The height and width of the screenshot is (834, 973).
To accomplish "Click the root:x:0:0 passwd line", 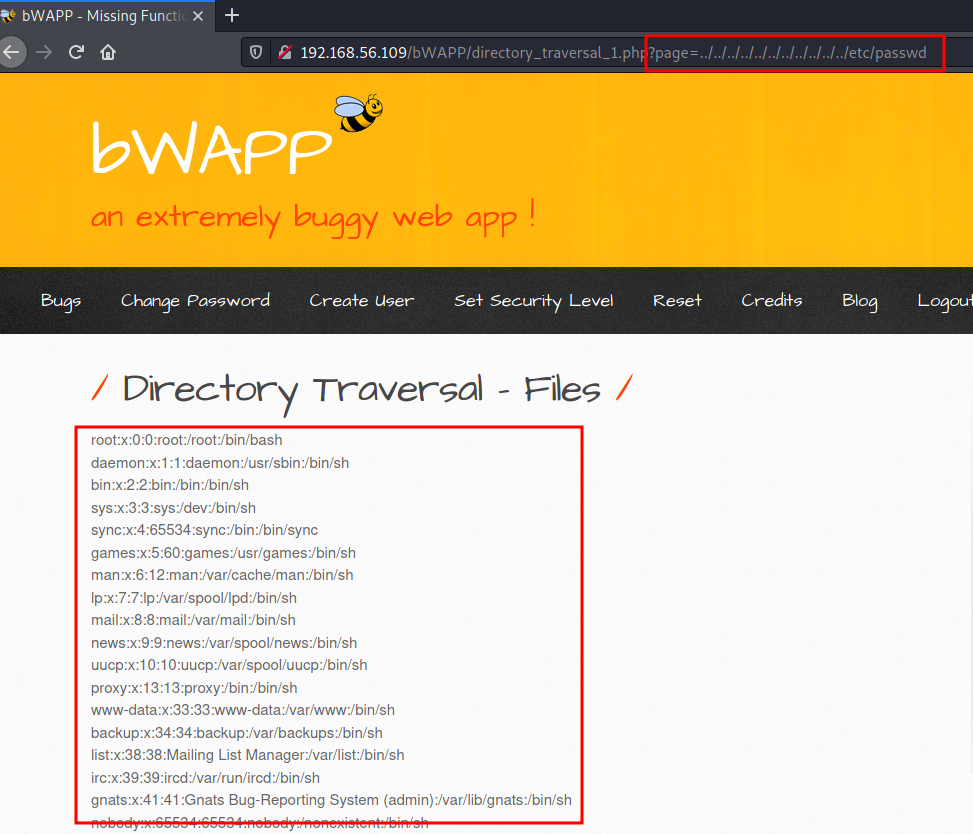I will coord(186,440).
